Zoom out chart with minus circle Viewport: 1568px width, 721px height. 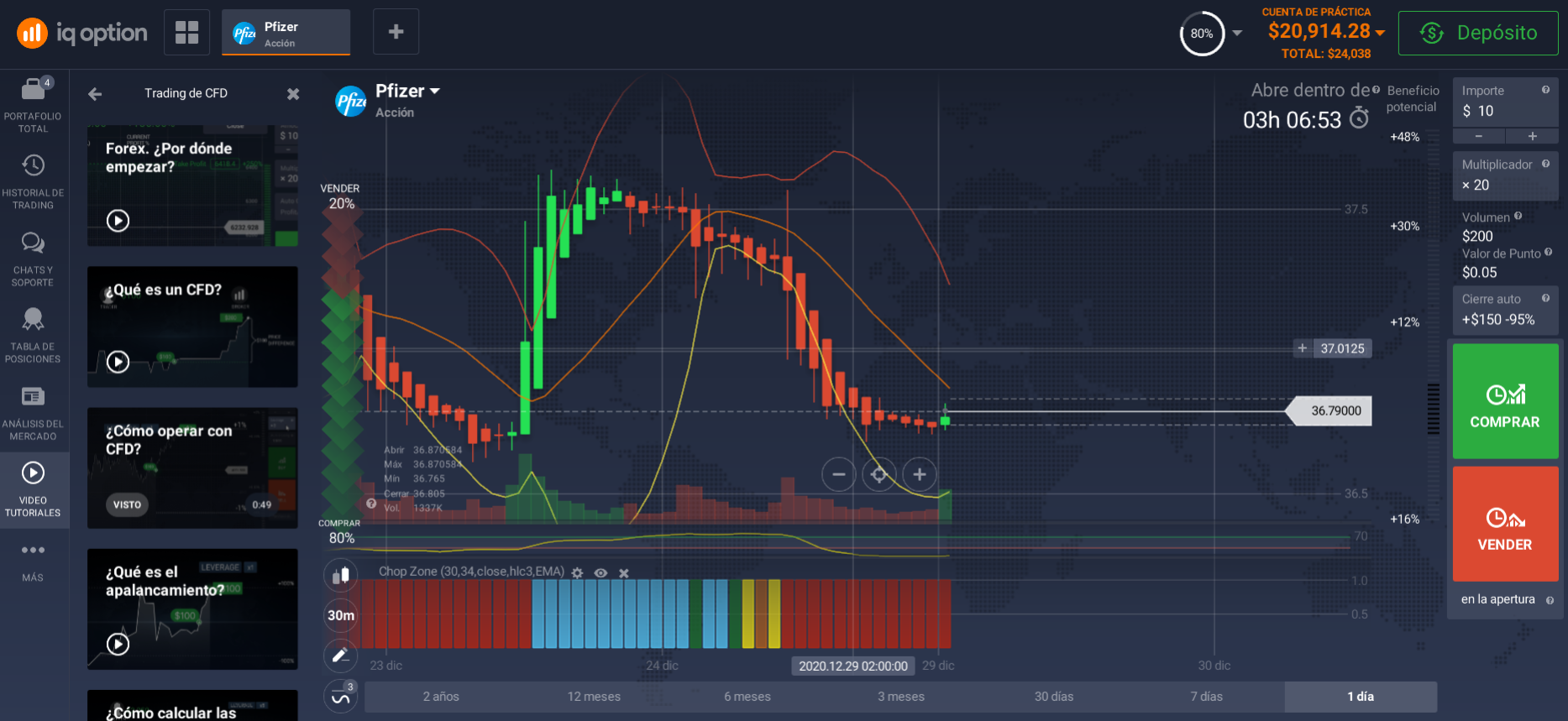(838, 474)
